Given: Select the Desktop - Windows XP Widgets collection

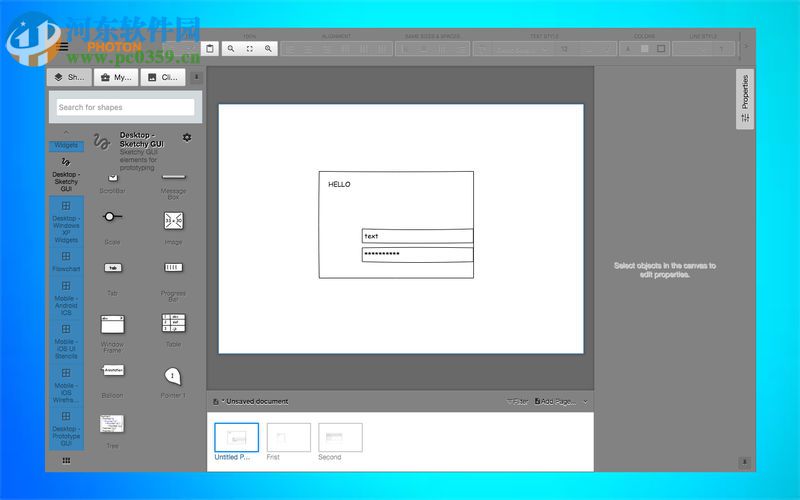Looking at the screenshot, I should [66, 222].
